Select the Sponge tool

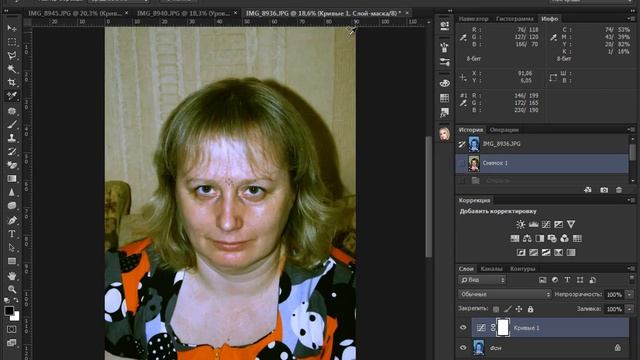[12, 205]
